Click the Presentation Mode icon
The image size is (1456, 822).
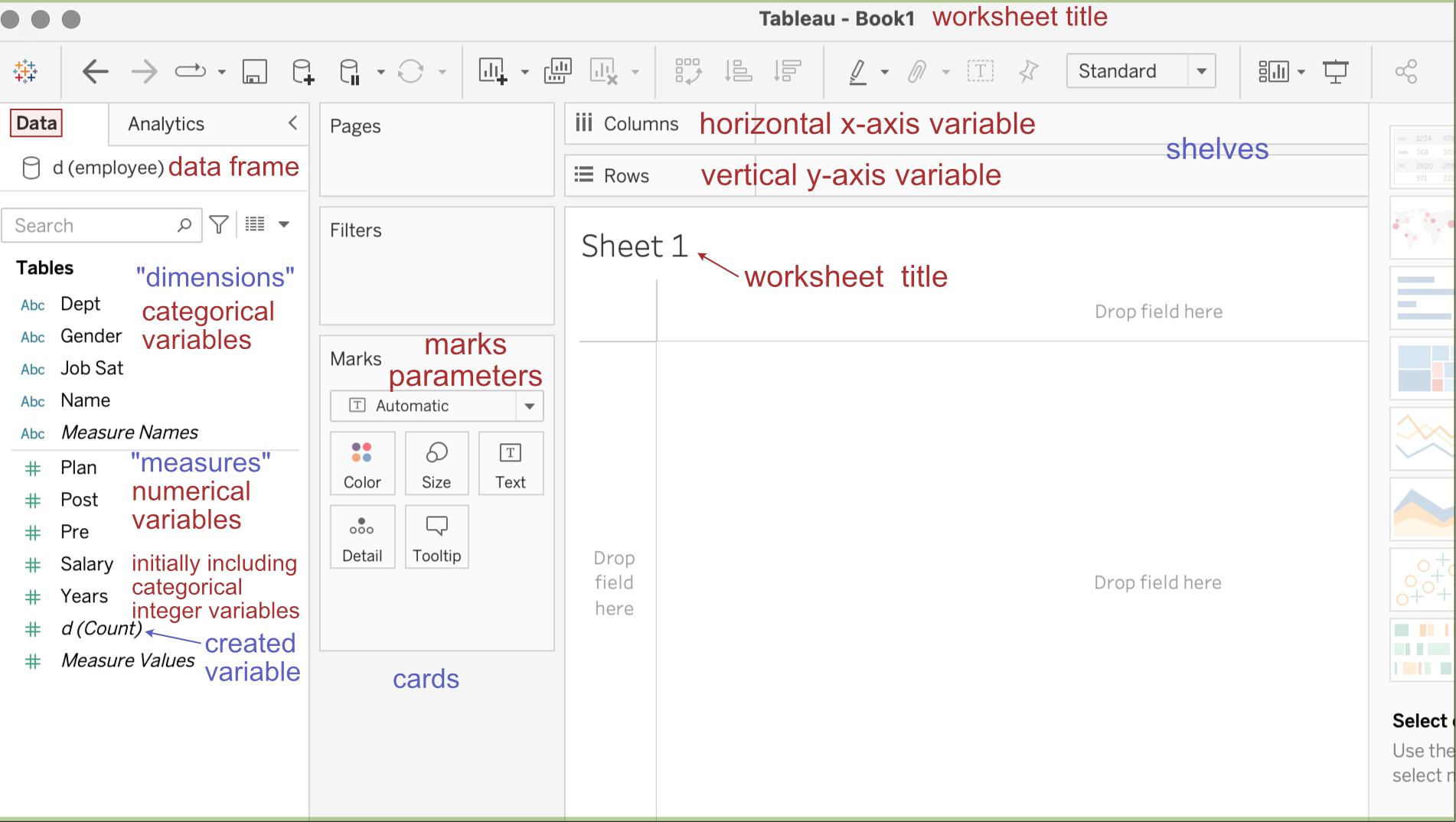pos(1335,72)
